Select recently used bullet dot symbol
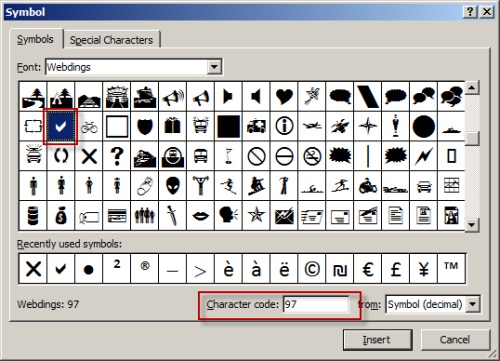 coord(89,269)
